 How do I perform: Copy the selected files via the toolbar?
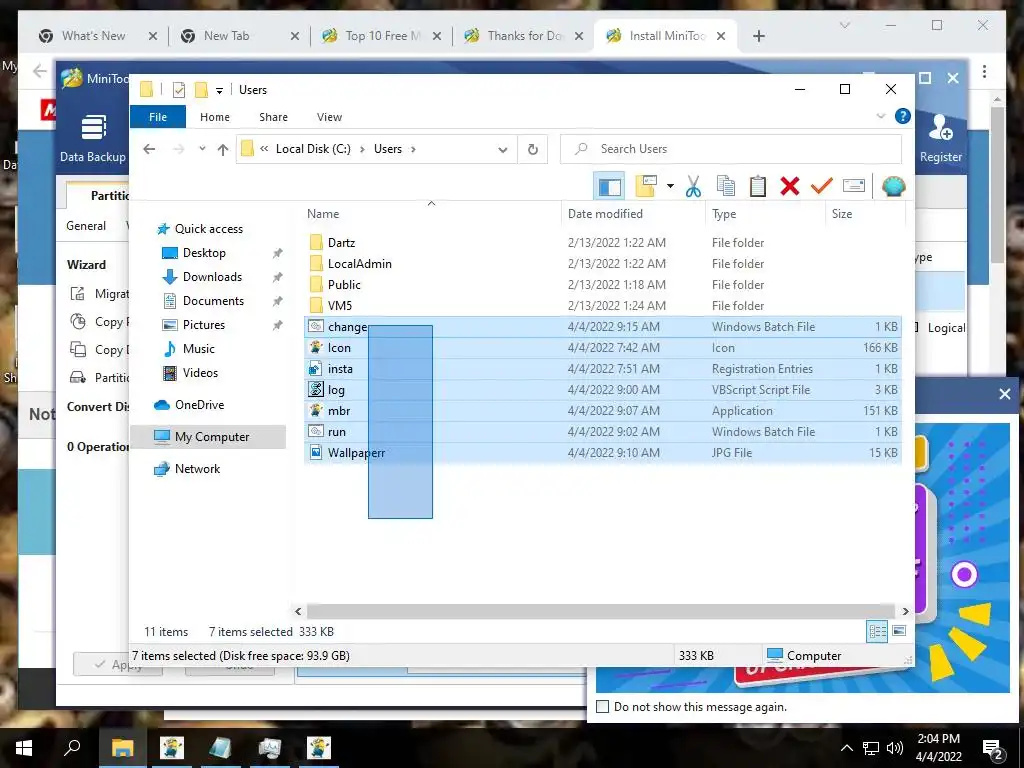pyautogui.click(x=726, y=187)
